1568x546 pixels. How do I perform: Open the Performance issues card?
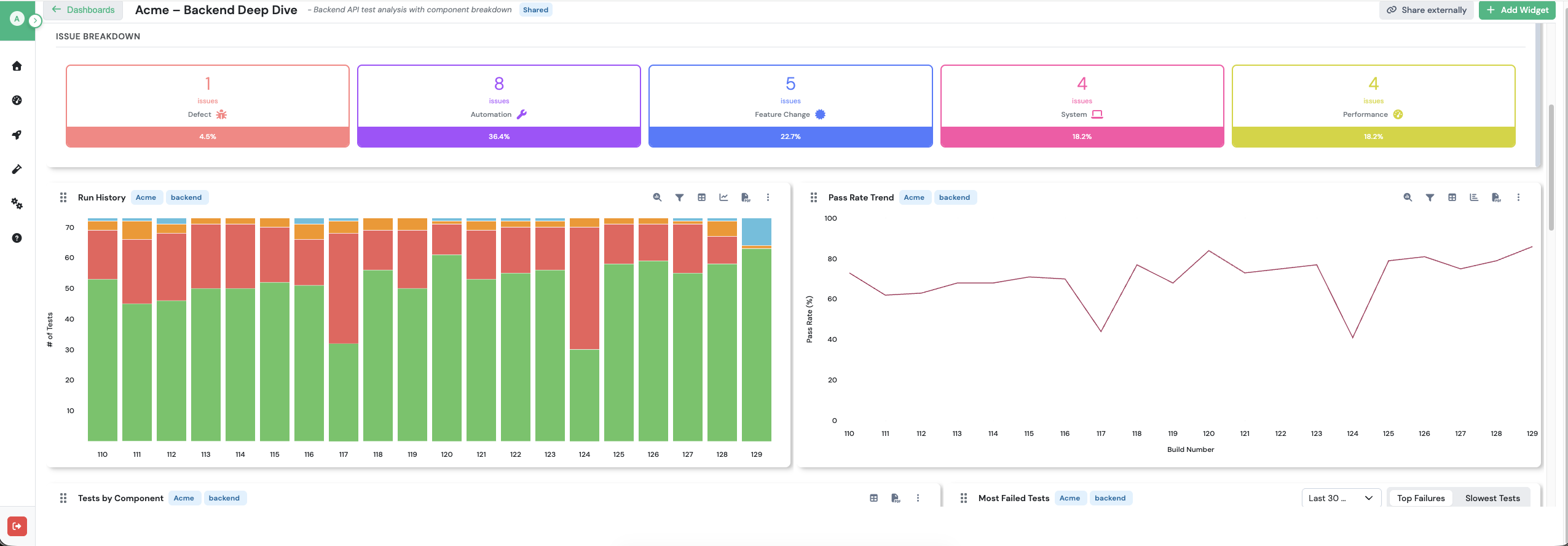click(x=1373, y=106)
